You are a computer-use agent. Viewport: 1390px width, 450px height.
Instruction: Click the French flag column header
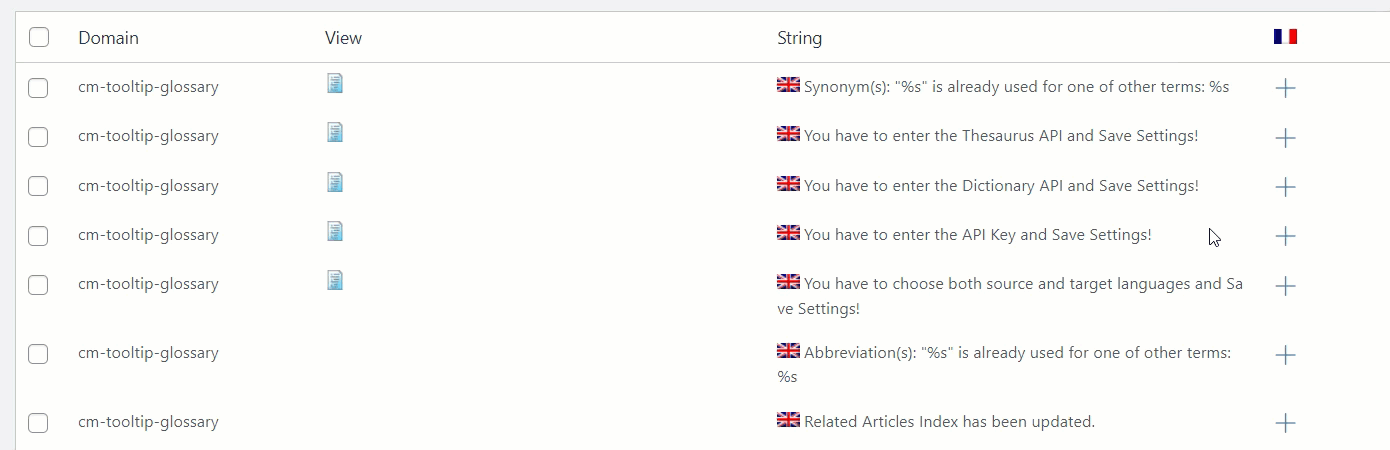click(1285, 37)
